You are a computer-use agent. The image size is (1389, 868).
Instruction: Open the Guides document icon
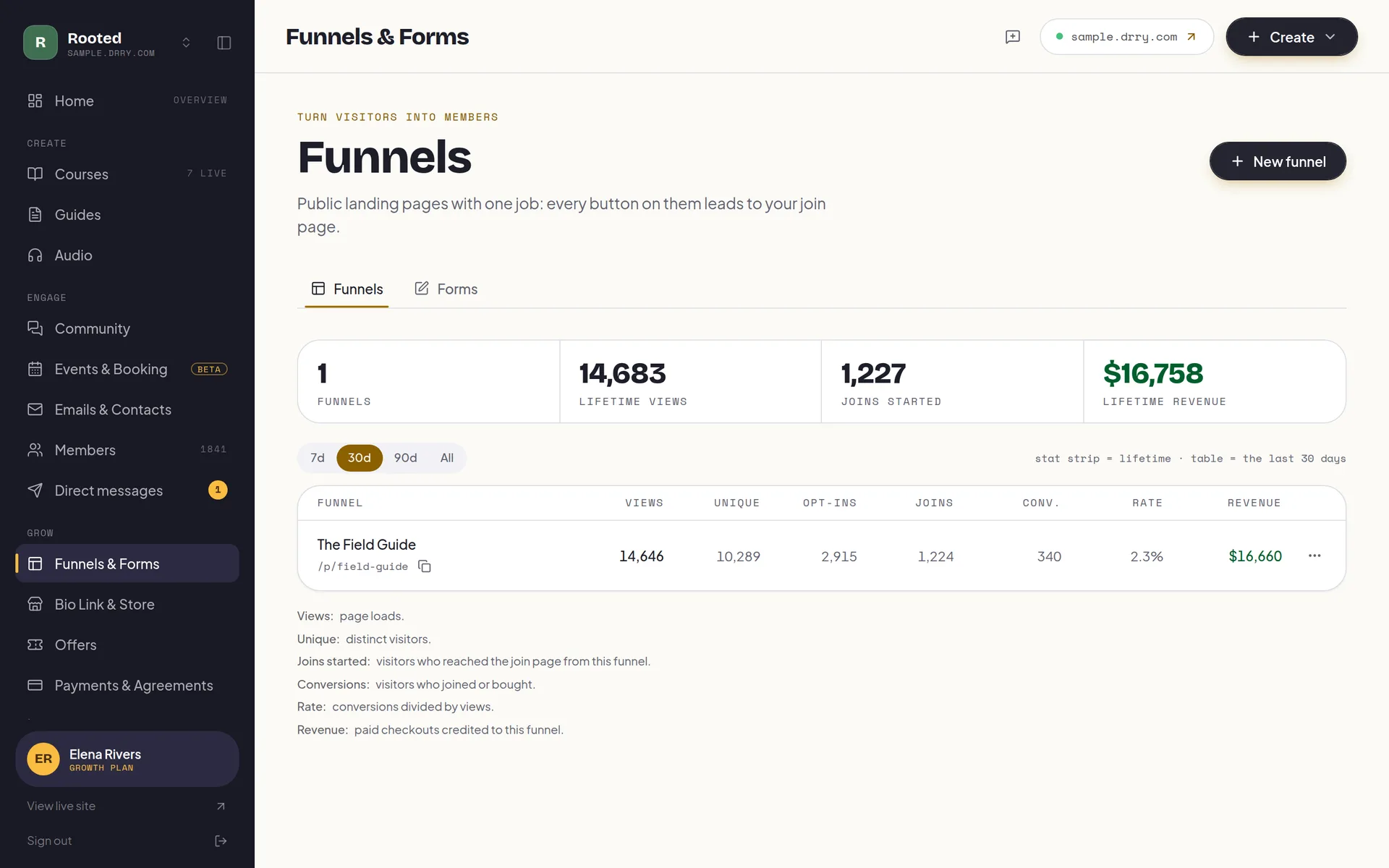35,215
